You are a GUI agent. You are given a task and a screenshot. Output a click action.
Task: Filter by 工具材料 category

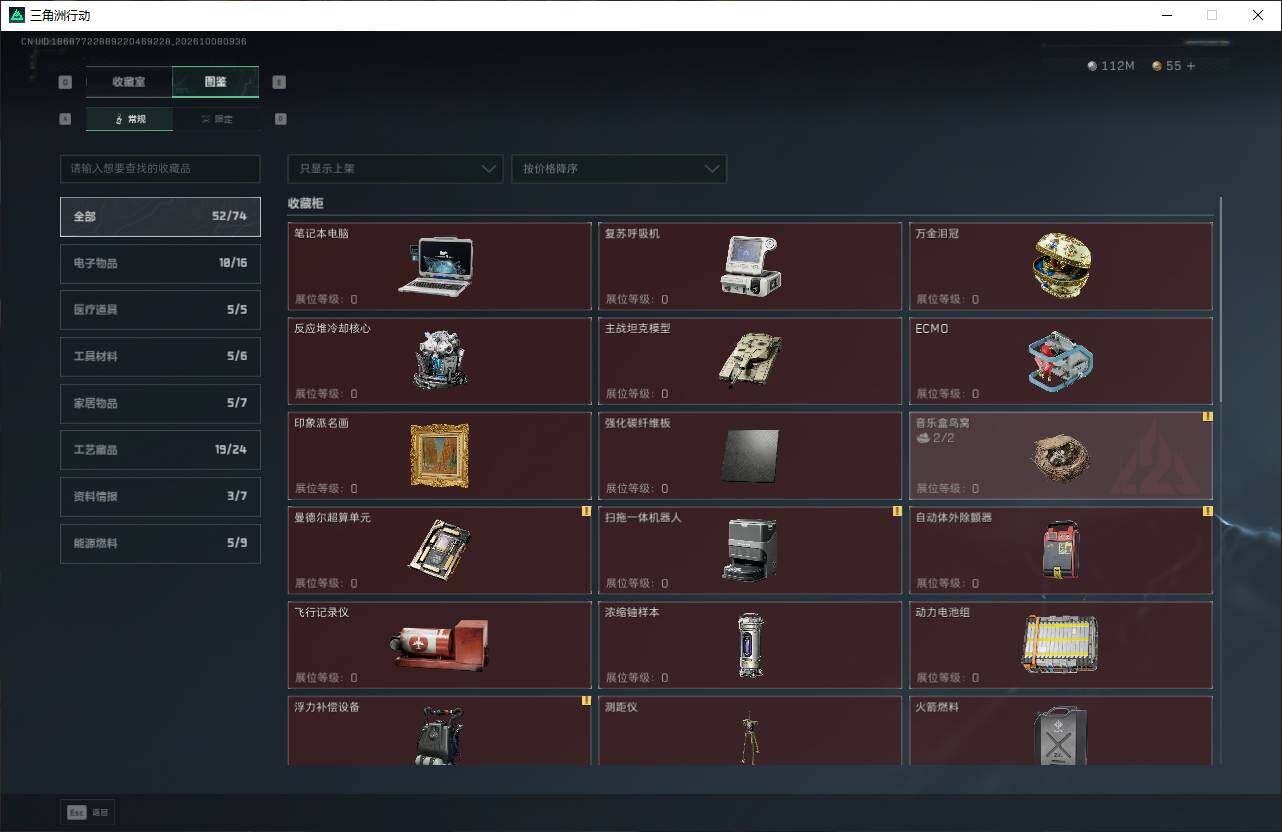coord(160,356)
